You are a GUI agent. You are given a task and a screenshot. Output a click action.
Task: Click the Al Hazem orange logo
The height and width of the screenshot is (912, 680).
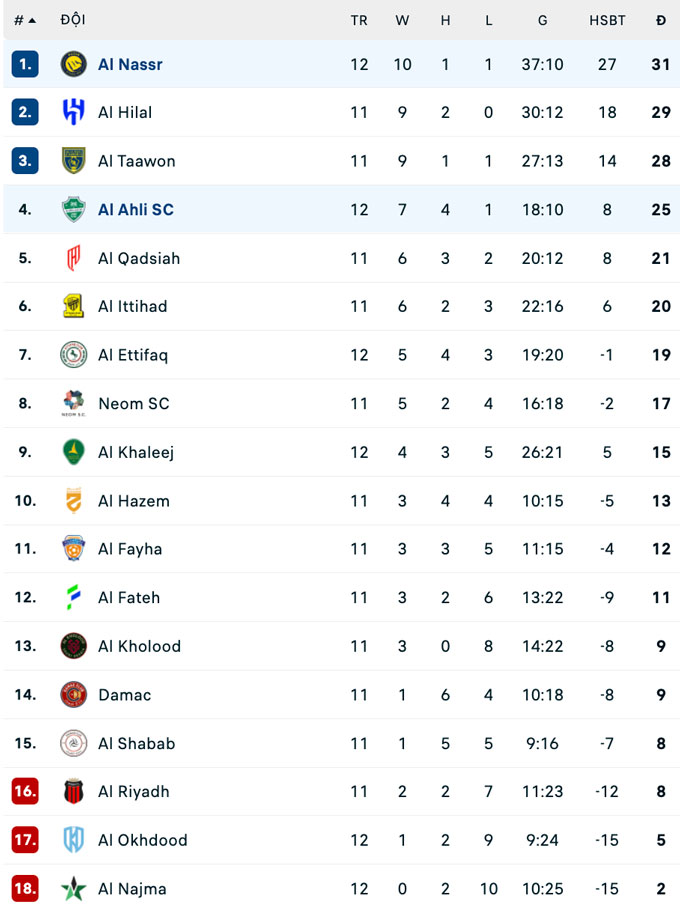click(73, 500)
